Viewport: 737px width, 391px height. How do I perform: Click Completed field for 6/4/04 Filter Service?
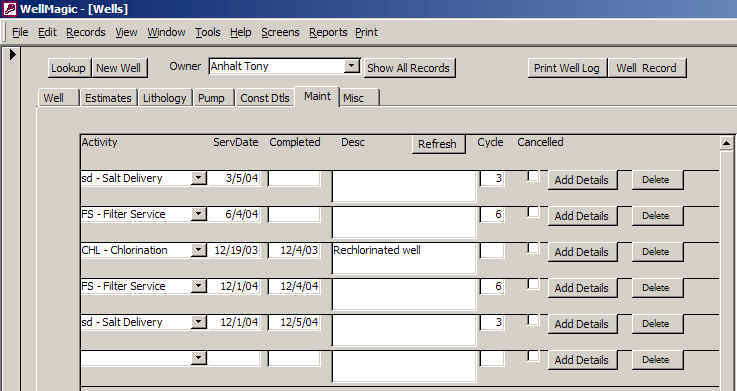tap(295, 215)
